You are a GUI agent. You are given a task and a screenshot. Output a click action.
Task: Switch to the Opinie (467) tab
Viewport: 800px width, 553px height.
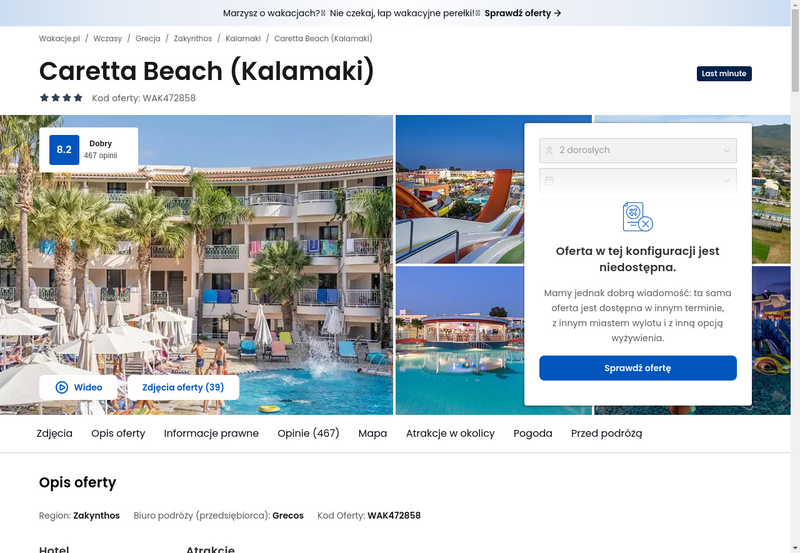[x=308, y=433]
